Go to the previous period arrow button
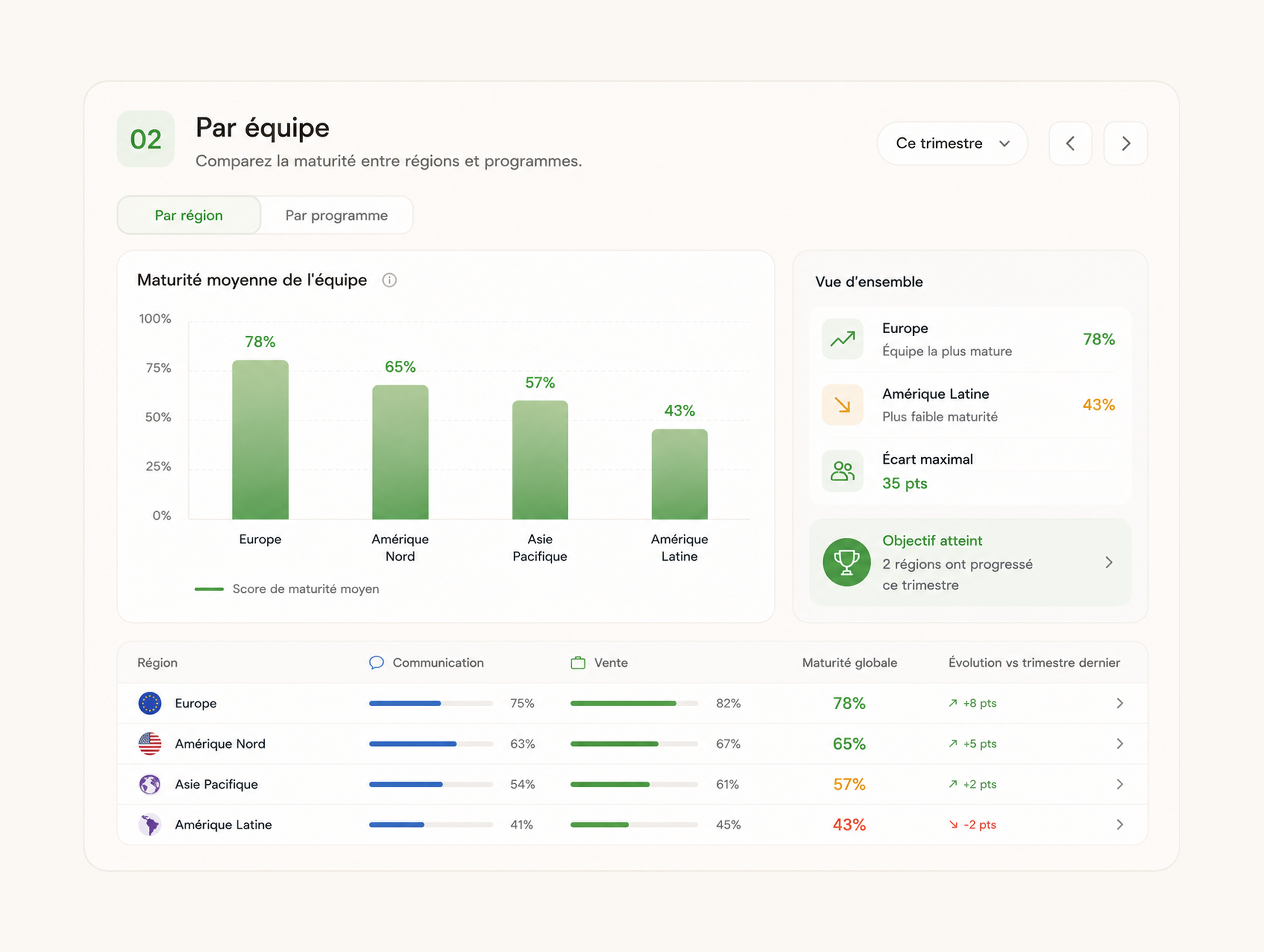The height and width of the screenshot is (952, 1264). [x=1070, y=143]
